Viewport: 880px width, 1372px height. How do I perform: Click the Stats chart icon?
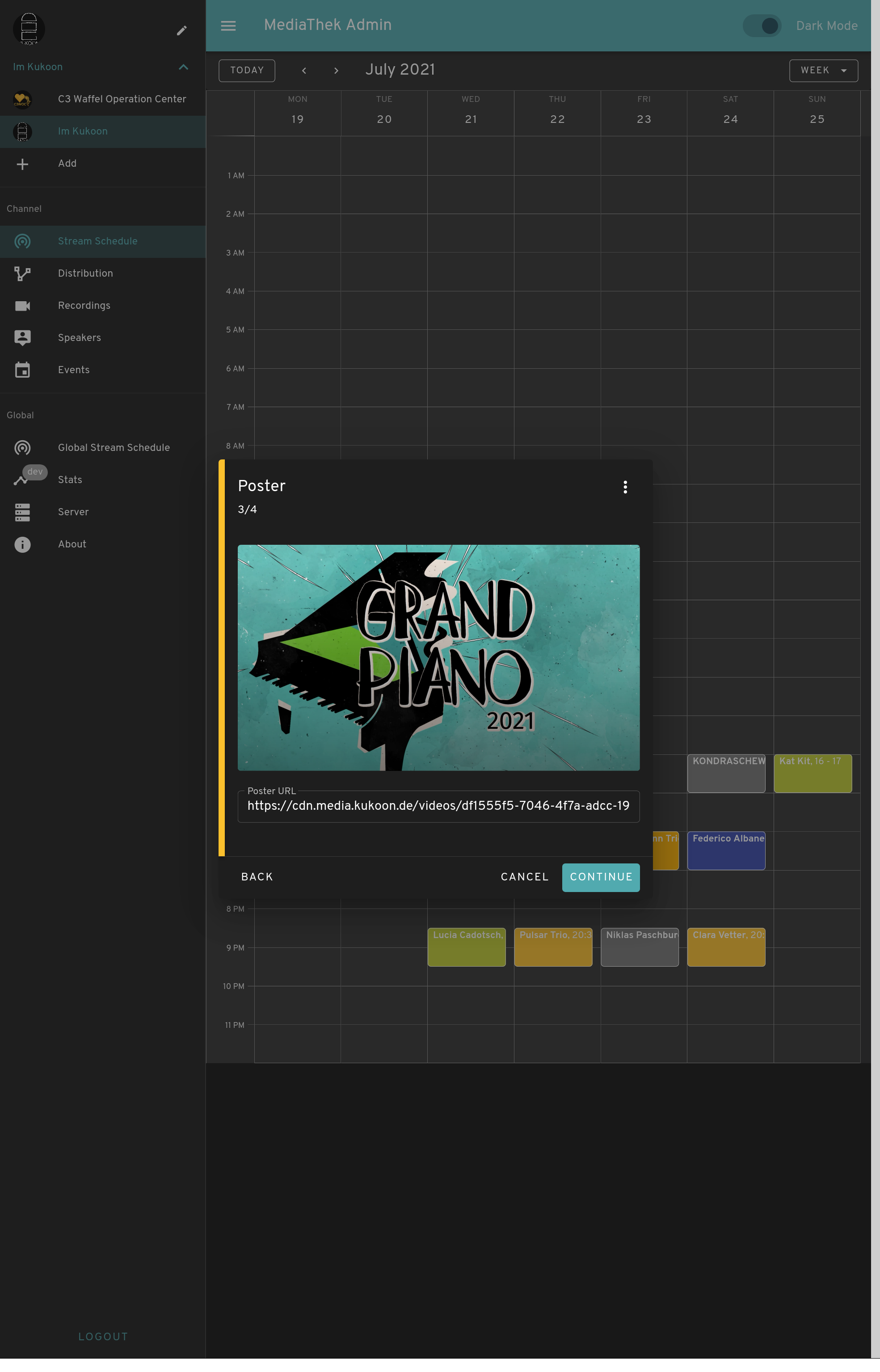tap(21, 480)
